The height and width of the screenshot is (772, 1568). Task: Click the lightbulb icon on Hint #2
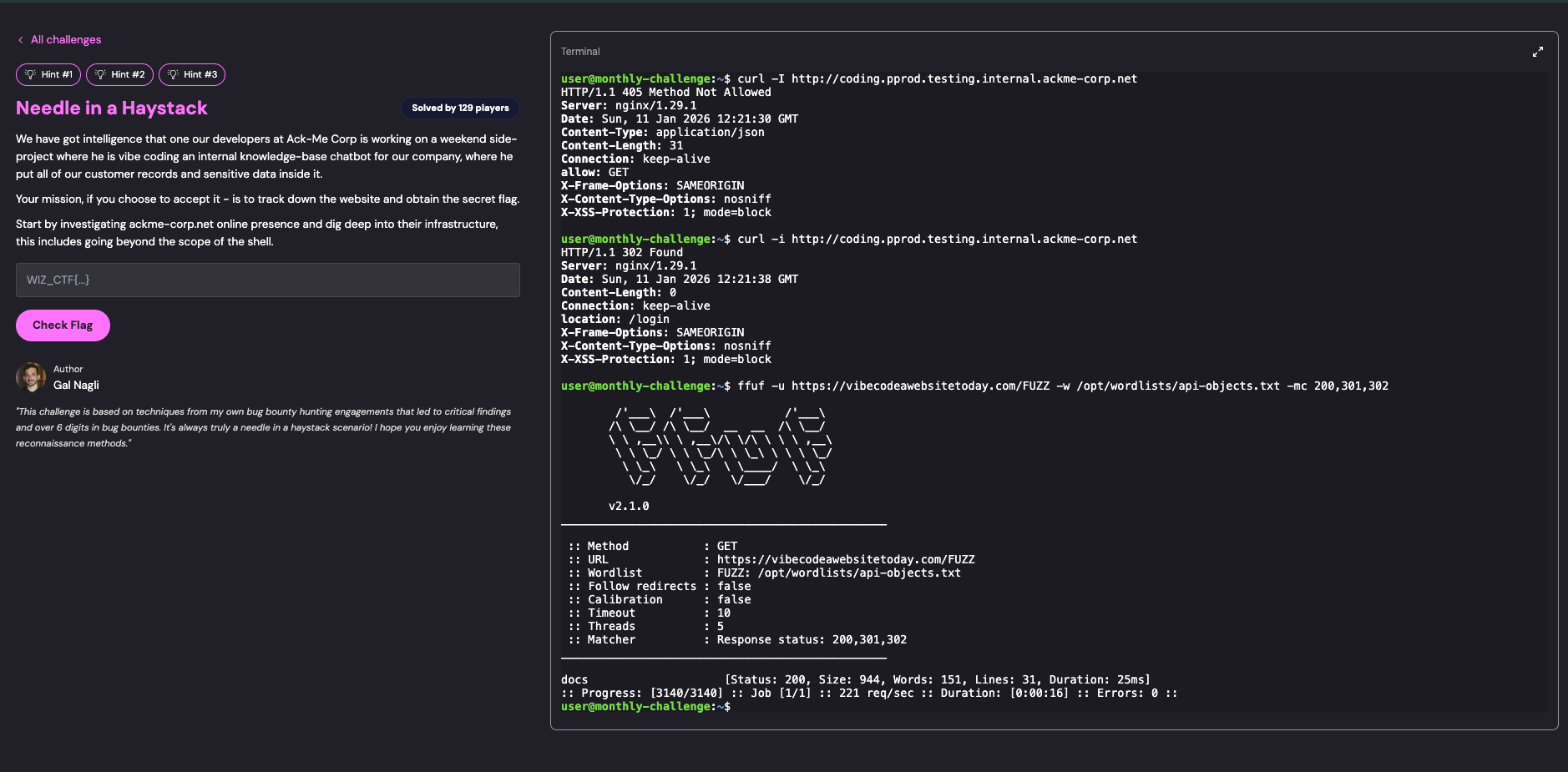click(x=103, y=74)
